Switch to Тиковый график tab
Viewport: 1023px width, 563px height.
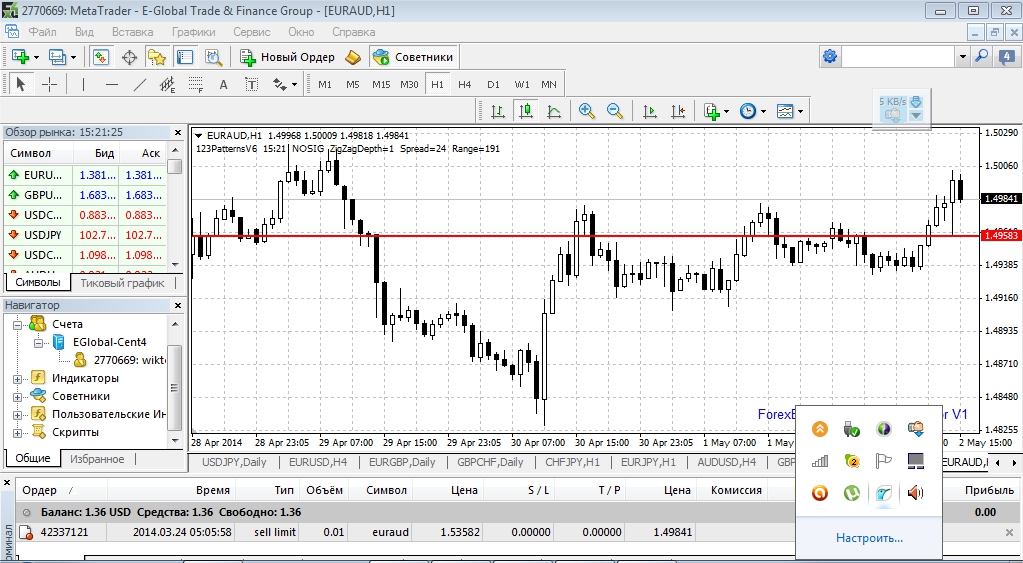tap(123, 282)
